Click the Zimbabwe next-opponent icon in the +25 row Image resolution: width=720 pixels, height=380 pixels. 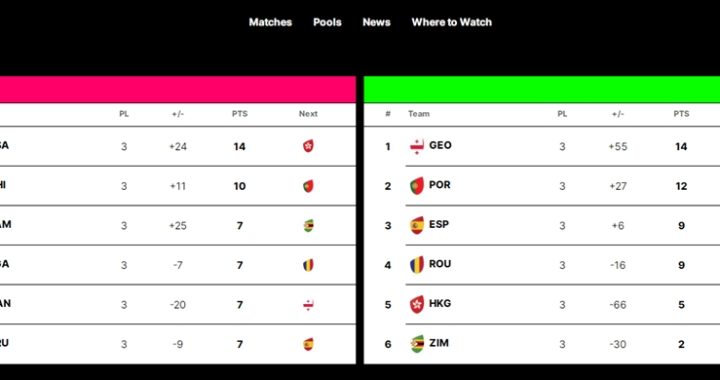pos(308,225)
